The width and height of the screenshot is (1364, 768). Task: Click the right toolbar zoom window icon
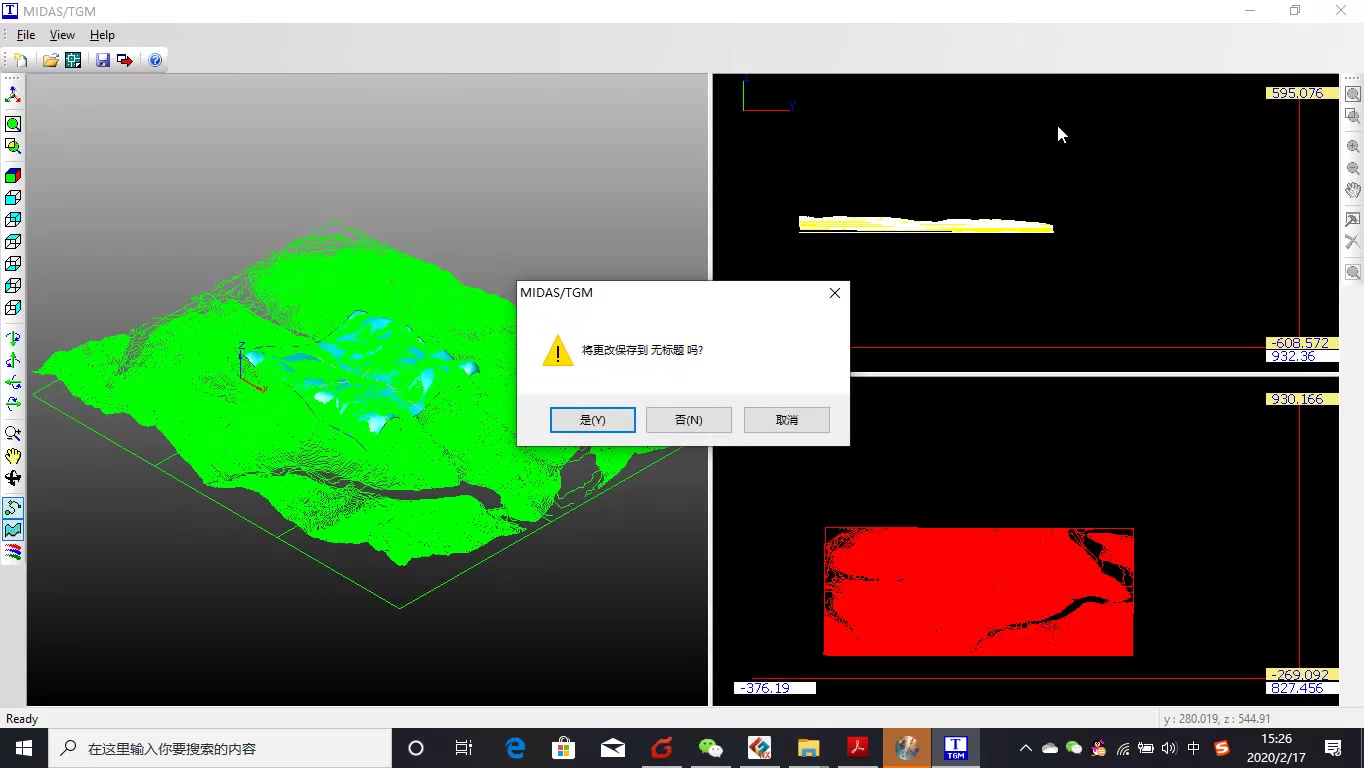(x=1353, y=116)
